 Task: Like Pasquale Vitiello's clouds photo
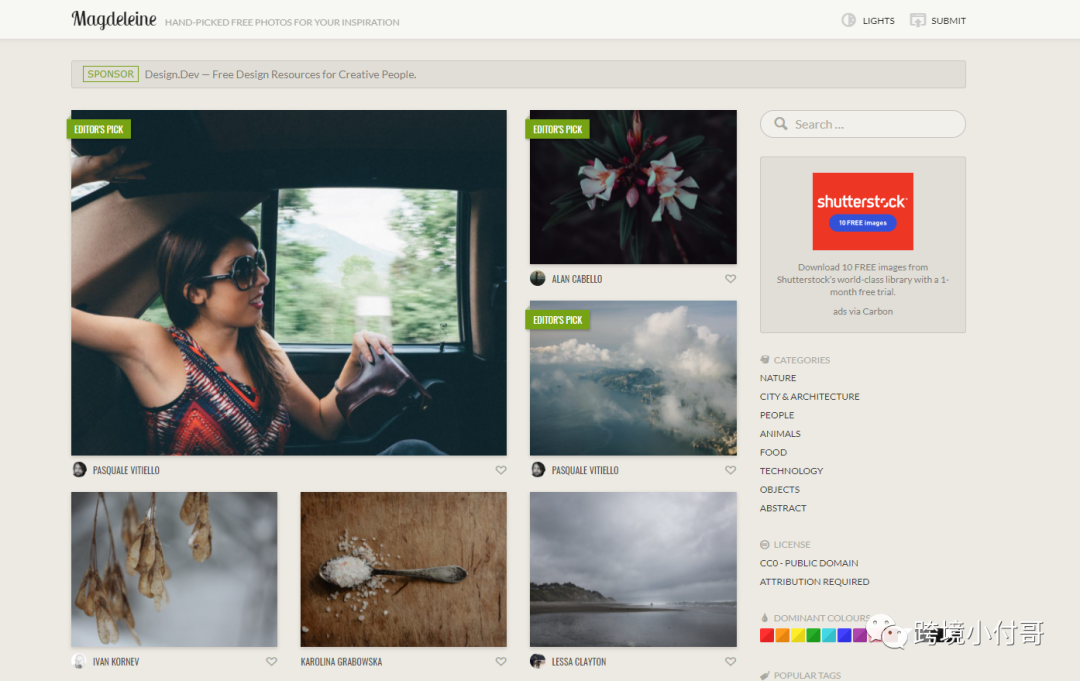730,470
